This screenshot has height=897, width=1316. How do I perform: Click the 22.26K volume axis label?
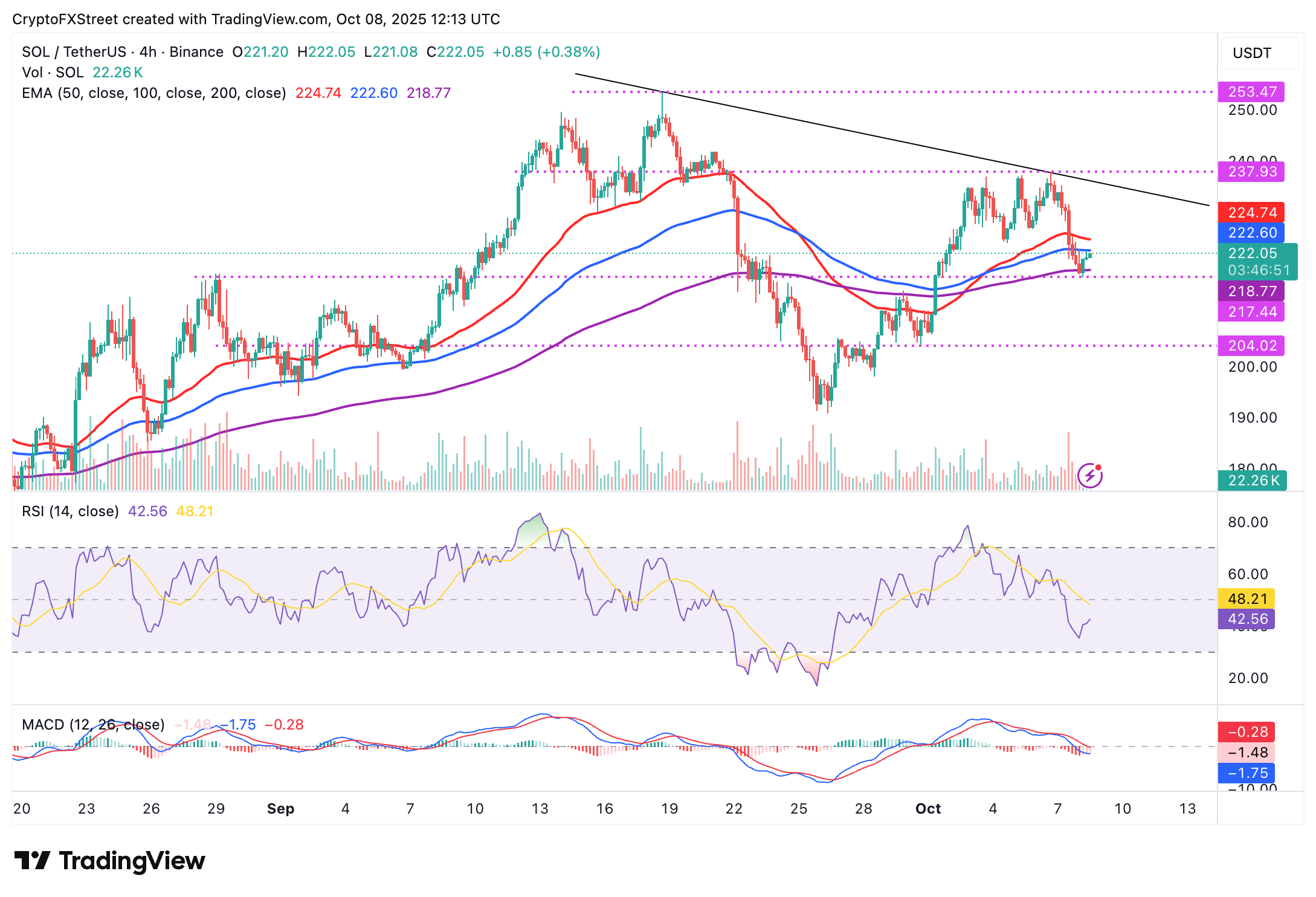tap(1253, 481)
